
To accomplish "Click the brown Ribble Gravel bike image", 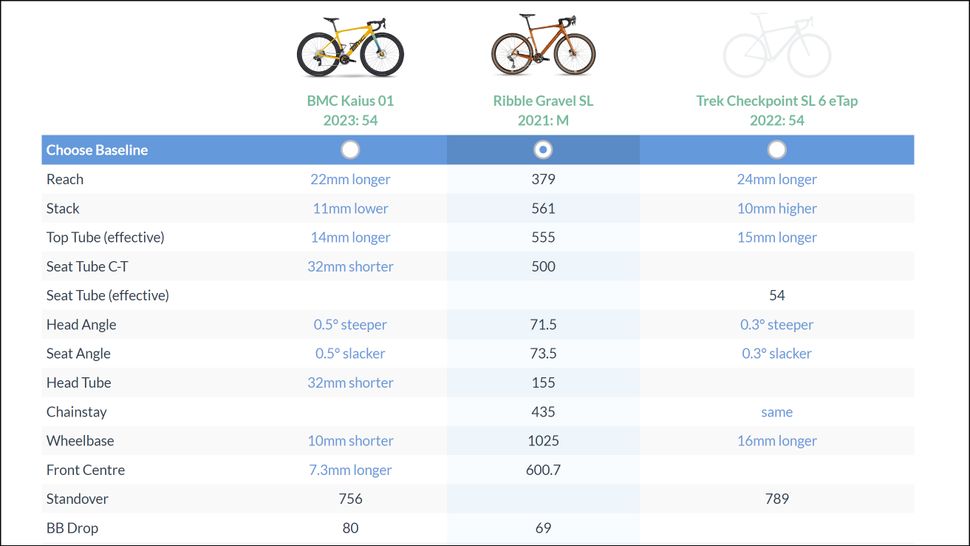I will pos(543,45).
